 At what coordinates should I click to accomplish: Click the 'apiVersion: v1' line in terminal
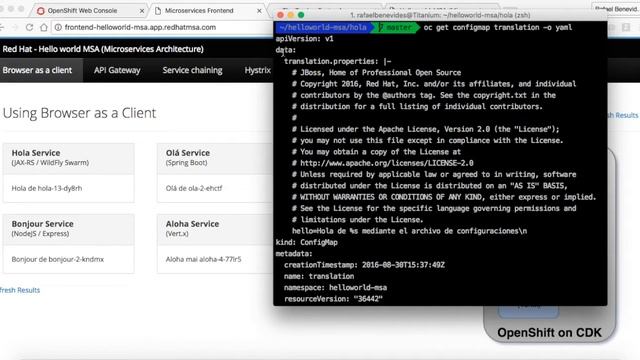point(304,39)
